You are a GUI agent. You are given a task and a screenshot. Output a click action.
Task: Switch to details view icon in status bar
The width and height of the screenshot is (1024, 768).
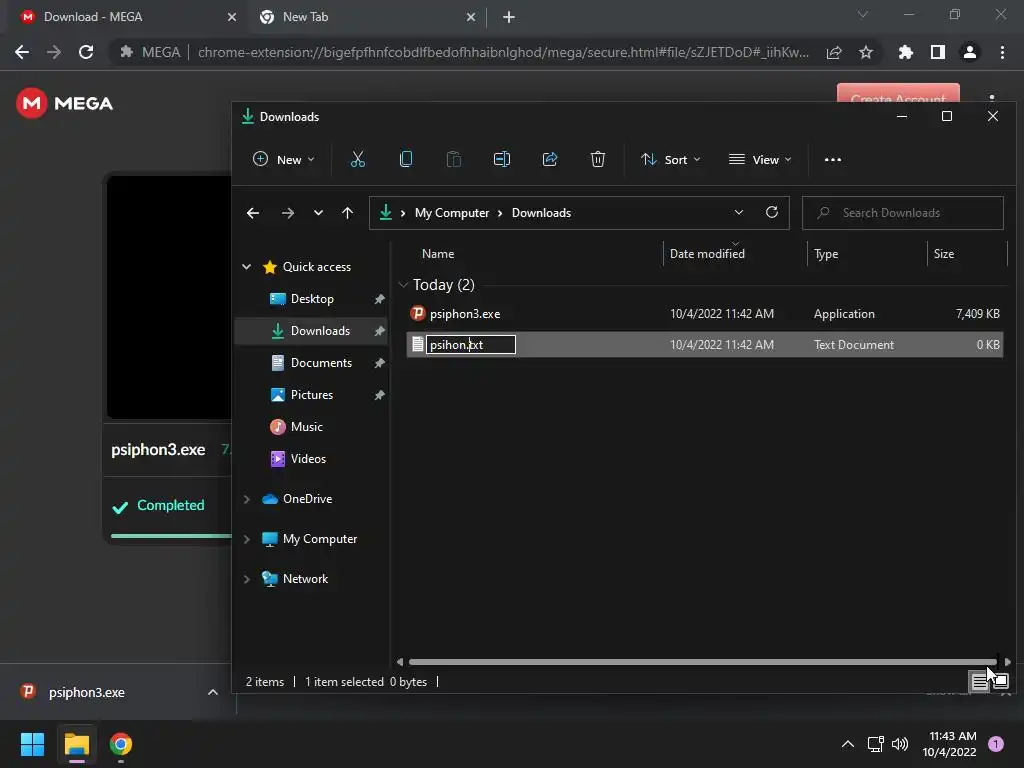pyautogui.click(x=979, y=682)
